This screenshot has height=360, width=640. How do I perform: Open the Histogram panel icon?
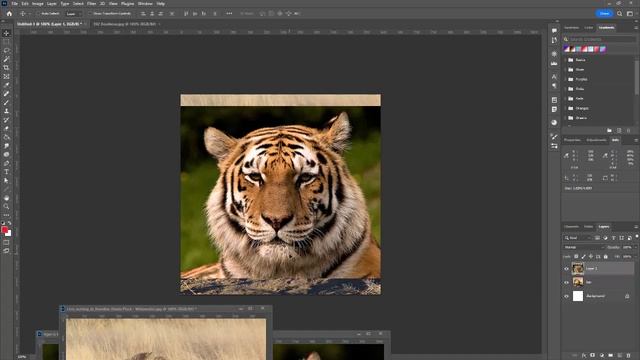click(554, 64)
